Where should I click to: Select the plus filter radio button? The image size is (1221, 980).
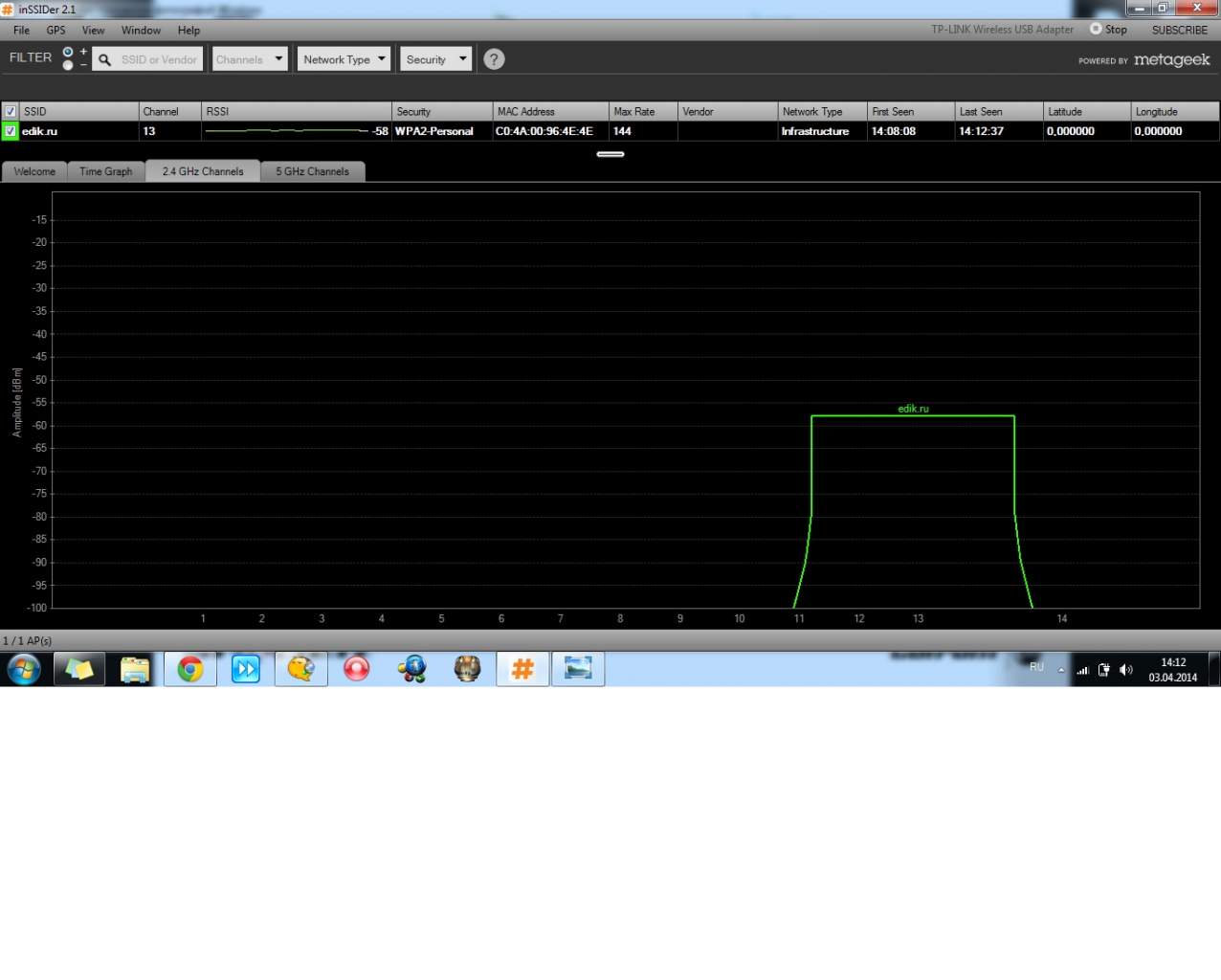[x=68, y=52]
